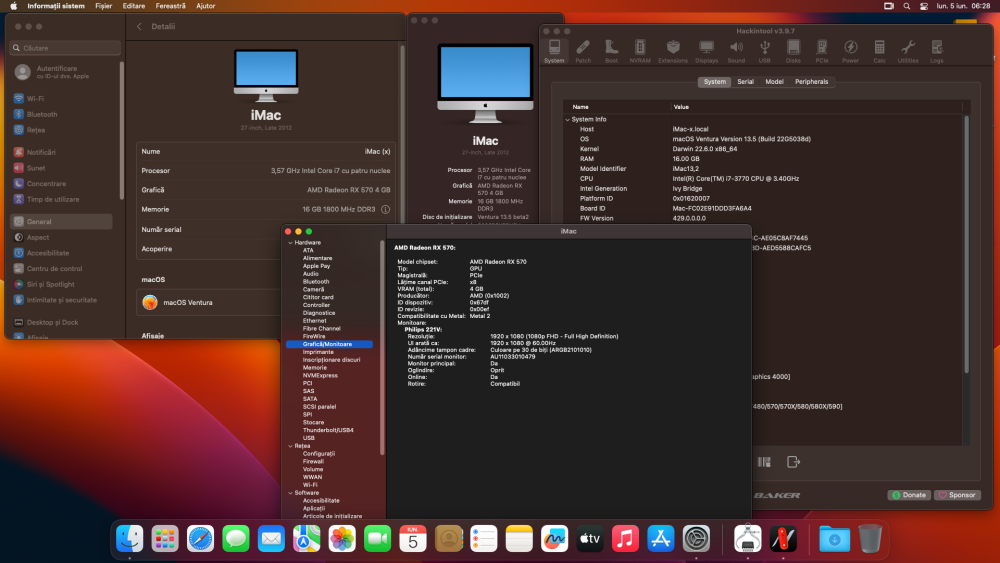Open Control Center in the menu bar

[923, 6]
